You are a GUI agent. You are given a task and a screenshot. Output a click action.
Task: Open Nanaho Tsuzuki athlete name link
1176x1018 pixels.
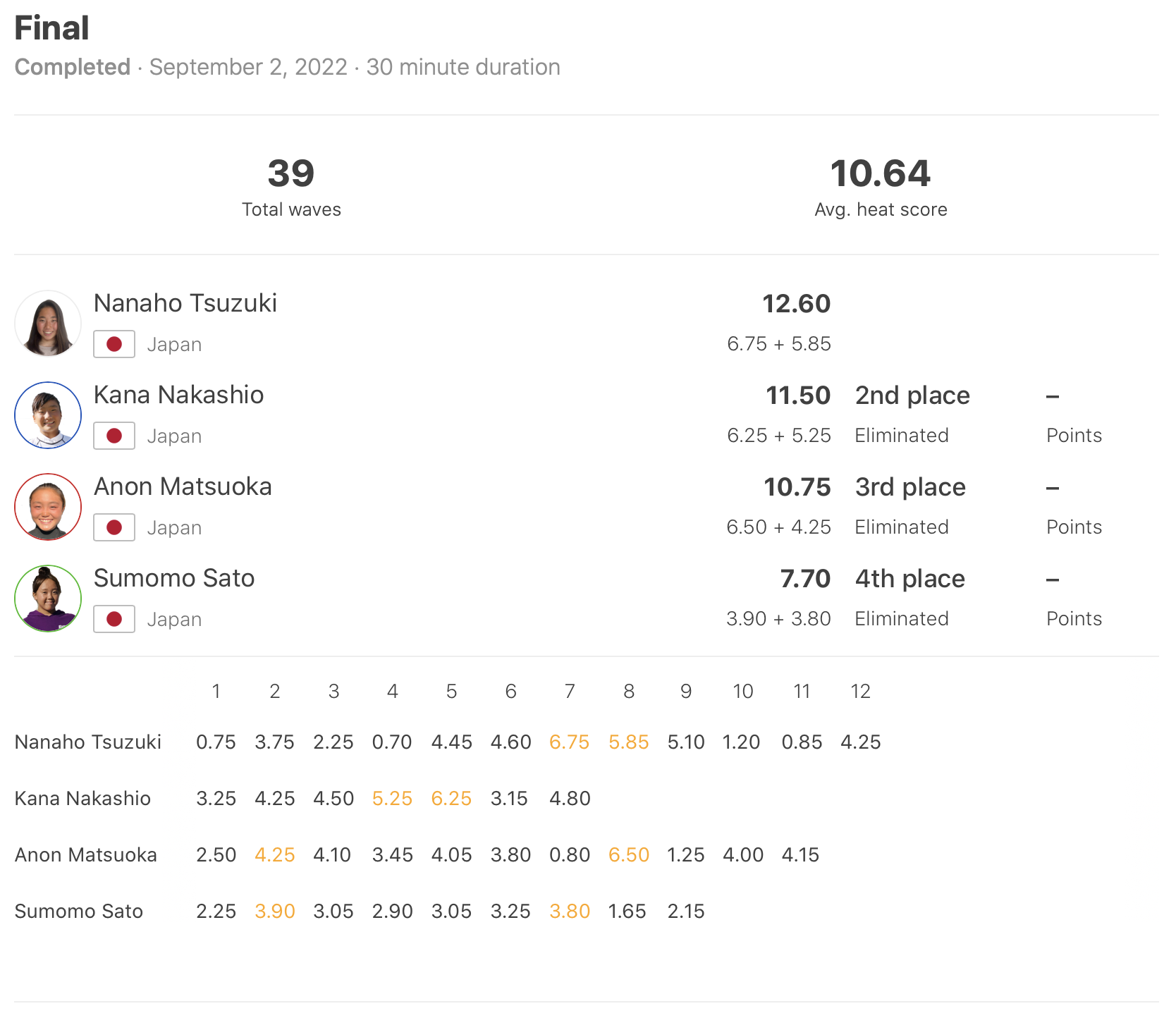(185, 303)
